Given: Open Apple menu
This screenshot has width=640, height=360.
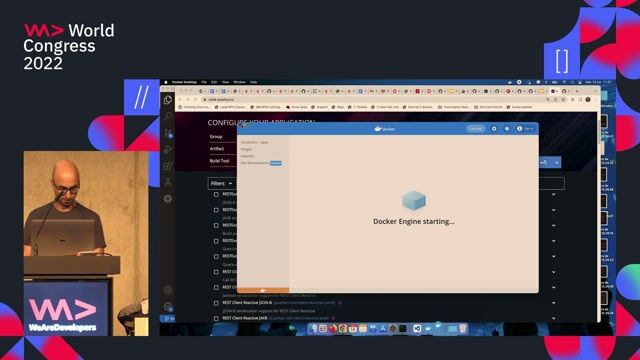Looking at the screenshot, I should coord(166,82).
